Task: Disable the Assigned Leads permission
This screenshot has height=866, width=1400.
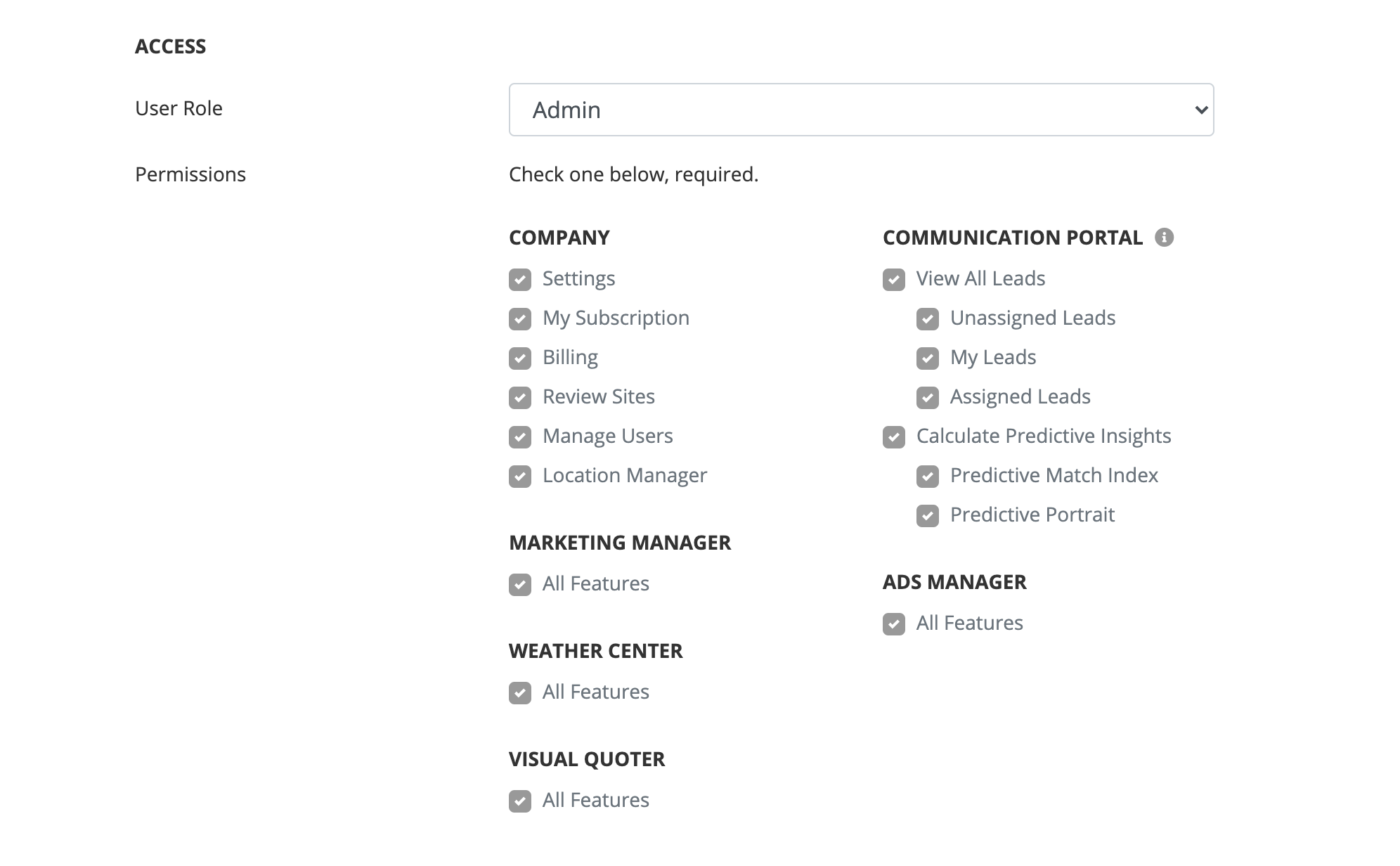Action: (928, 398)
